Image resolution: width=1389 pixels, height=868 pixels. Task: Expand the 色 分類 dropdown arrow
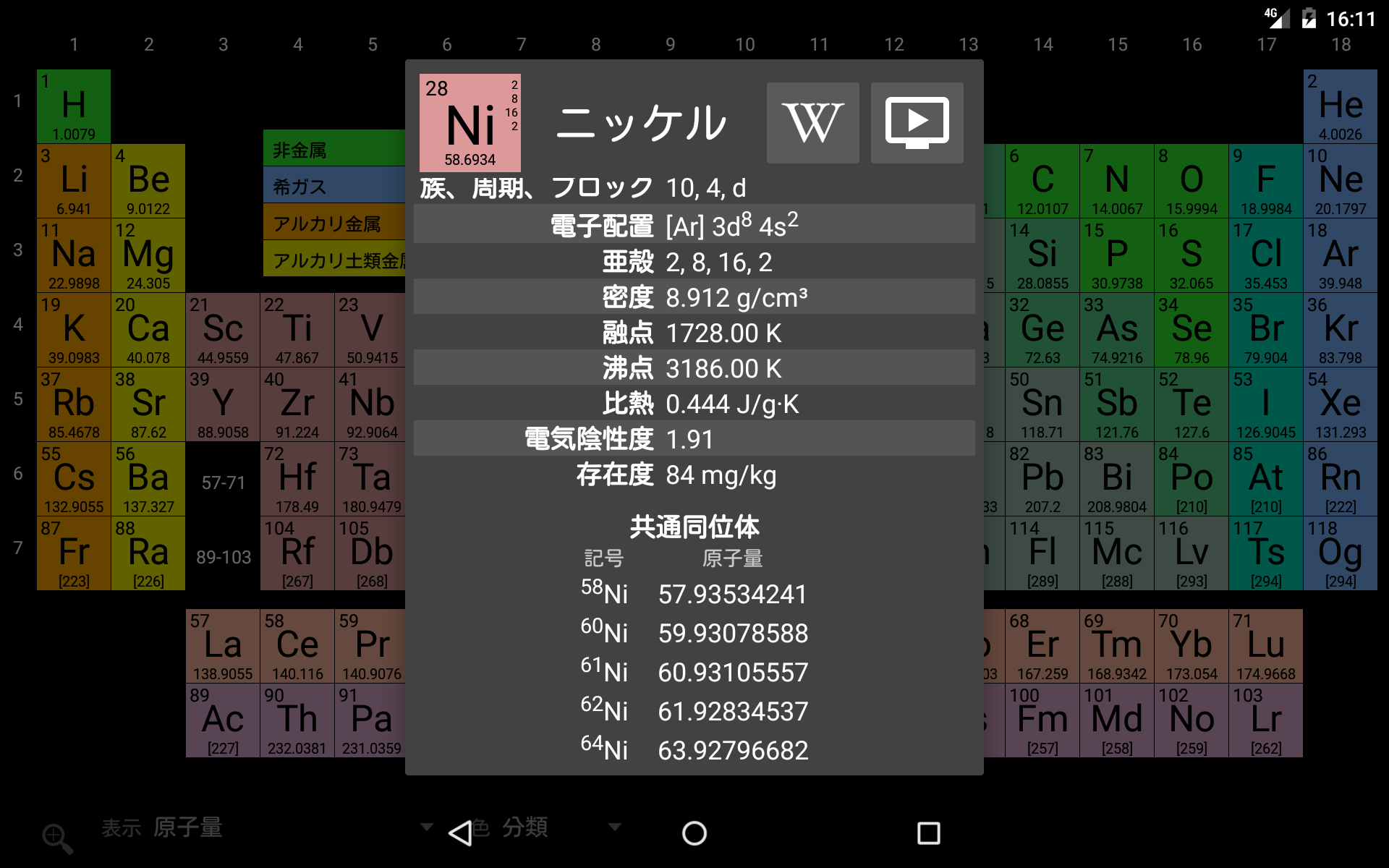(x=615, y=827)
